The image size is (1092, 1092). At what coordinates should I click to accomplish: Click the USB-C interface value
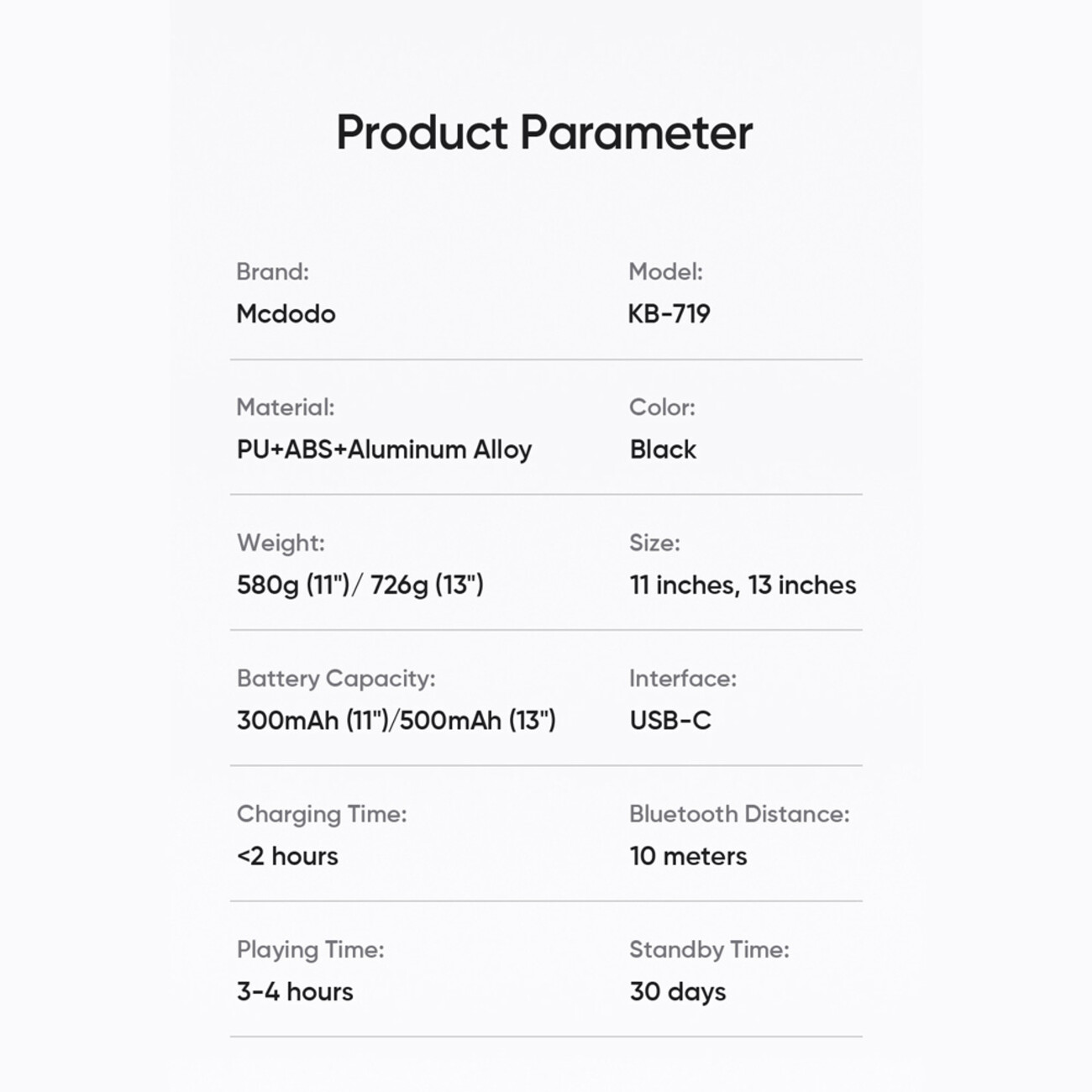pos(670,720)
